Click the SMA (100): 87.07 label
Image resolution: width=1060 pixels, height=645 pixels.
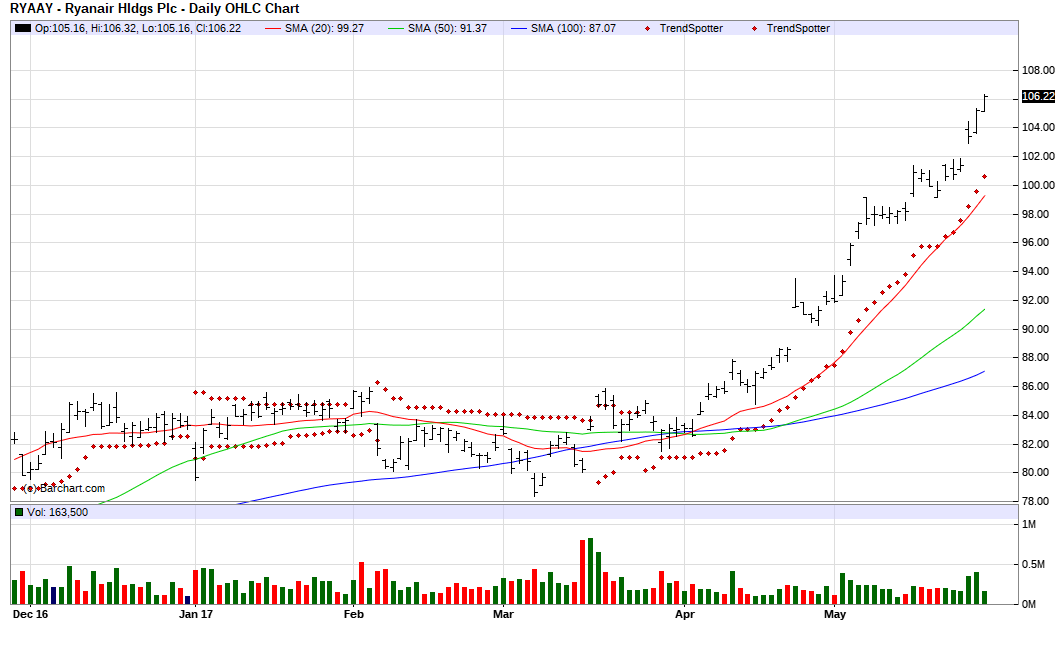573,28
